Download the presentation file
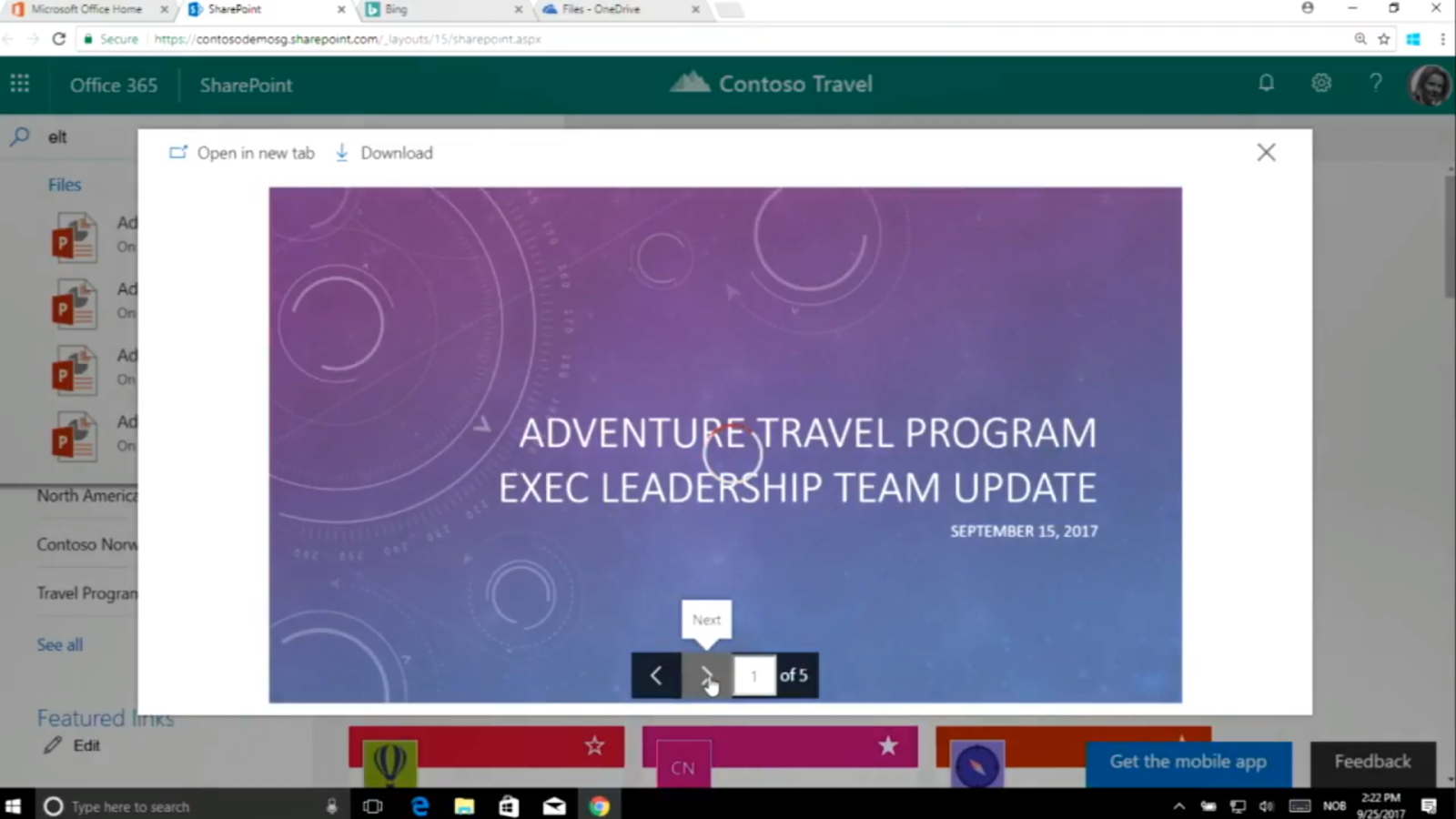 [x=384, y=153]
